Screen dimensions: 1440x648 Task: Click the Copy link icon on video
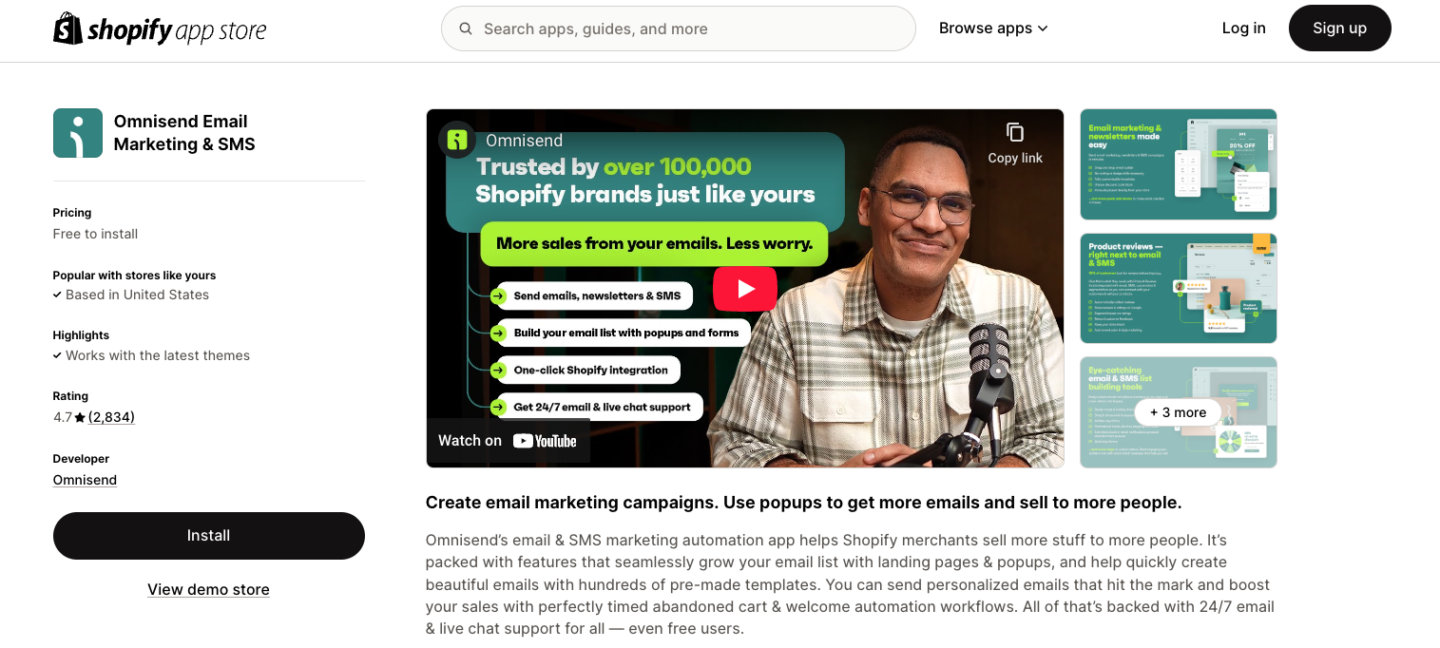click(x=1015, y=133)
